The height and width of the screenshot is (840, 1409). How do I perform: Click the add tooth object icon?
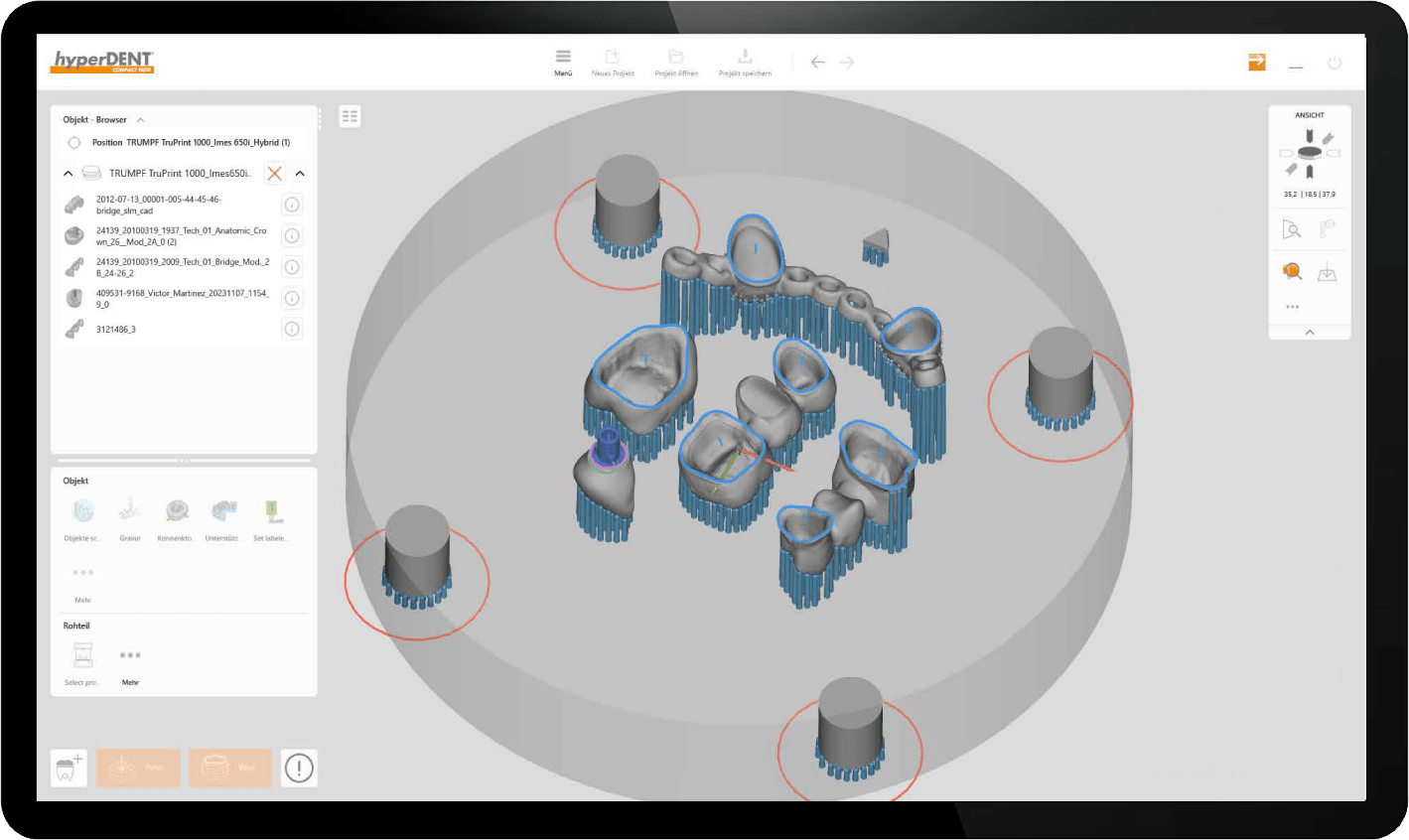(x=69, y=769)
